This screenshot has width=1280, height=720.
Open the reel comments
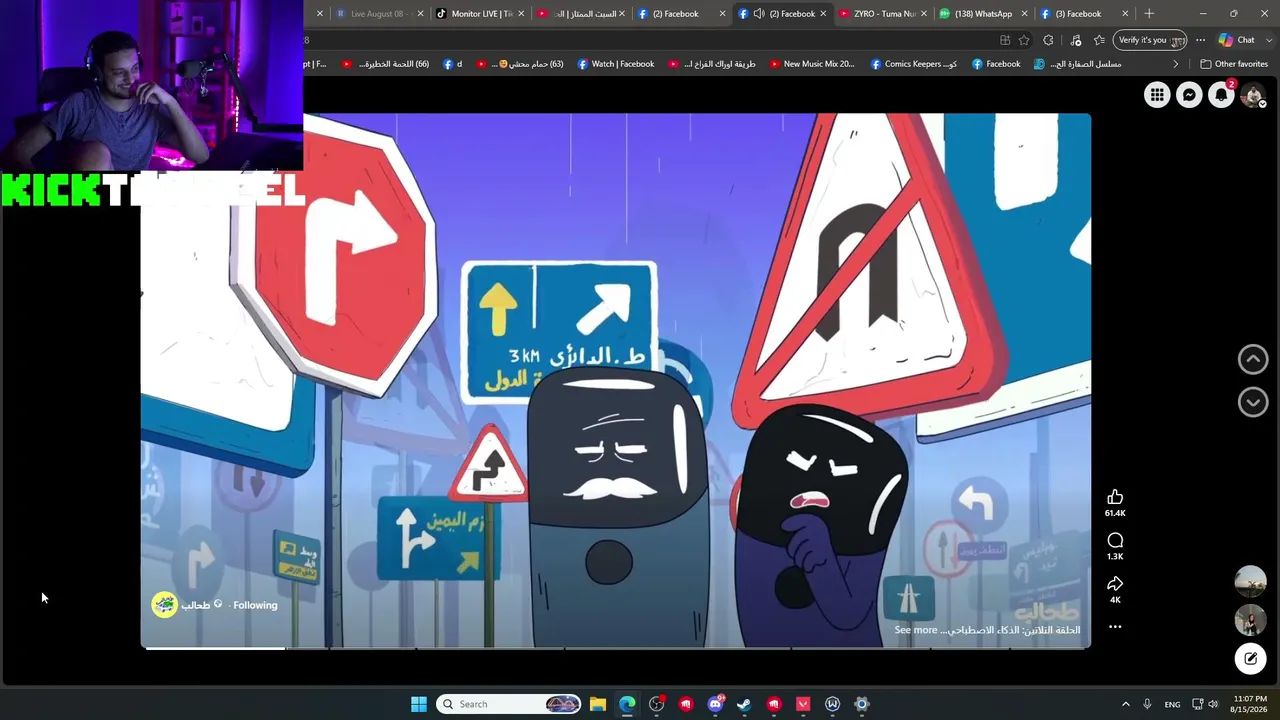[x=1115, y=540]
